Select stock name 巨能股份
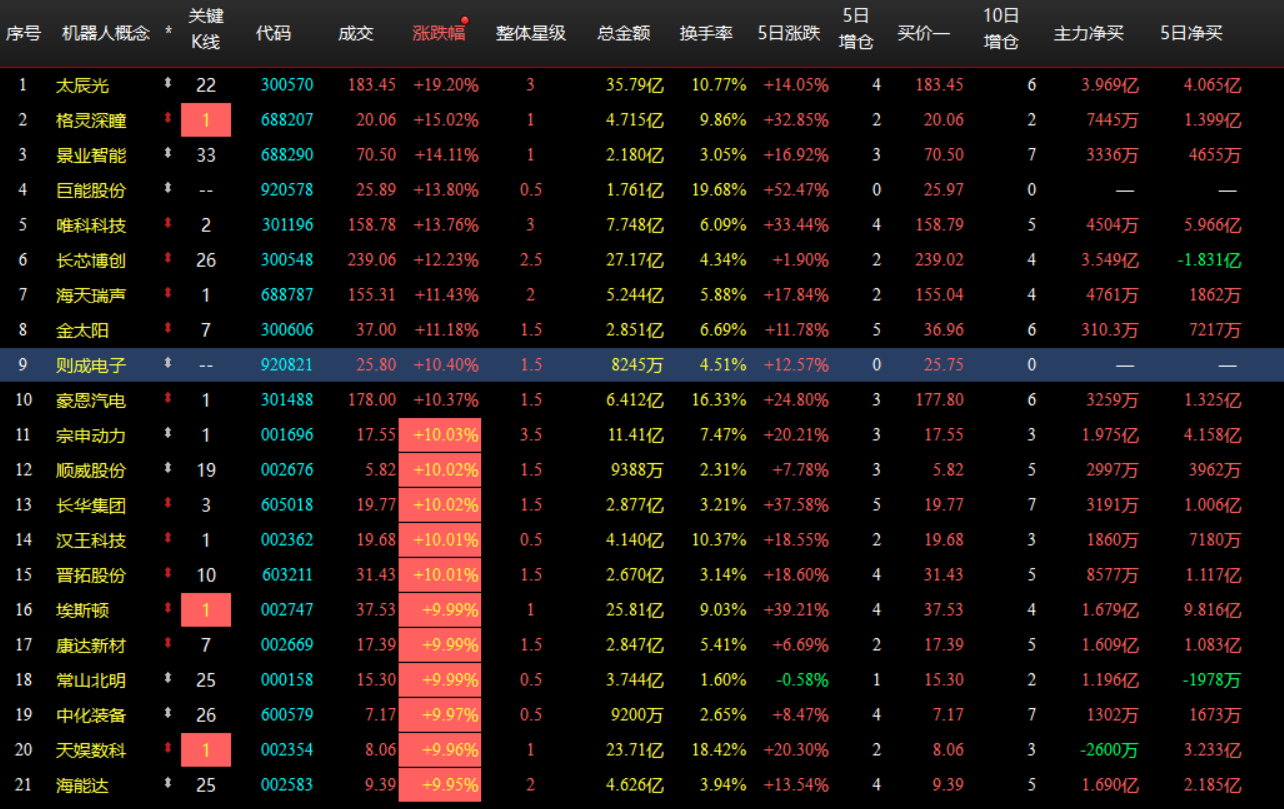This screenshot has height=809, width=1284. click(x=91, y=191)
